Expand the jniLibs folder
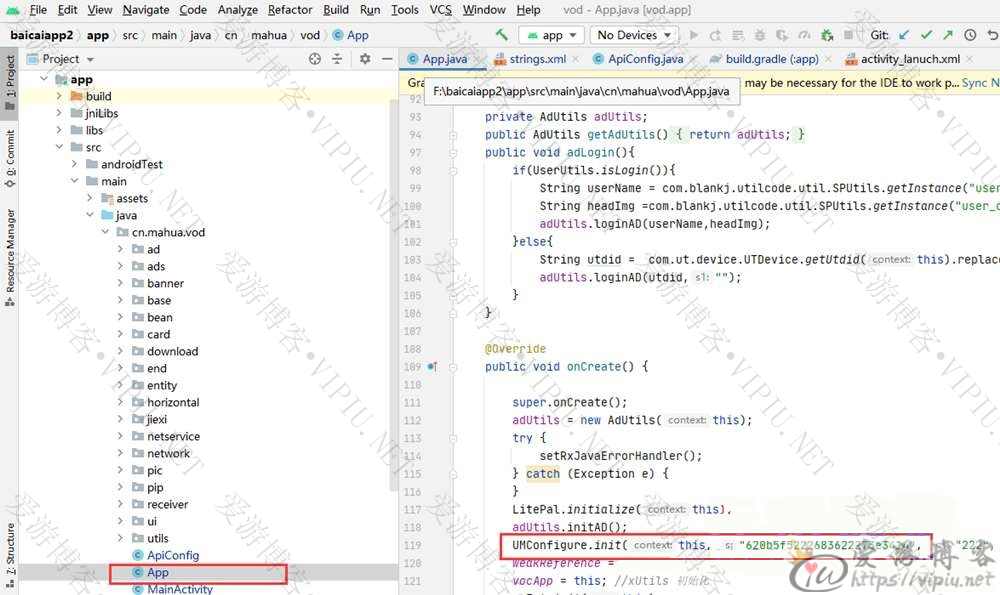The height and width of the screenshot is (595, 1000). (x=59, y=113)
